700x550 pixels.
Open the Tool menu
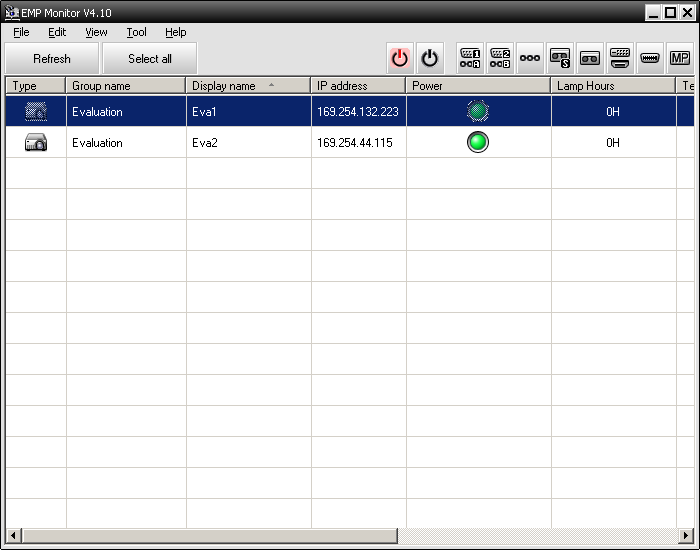136,32
